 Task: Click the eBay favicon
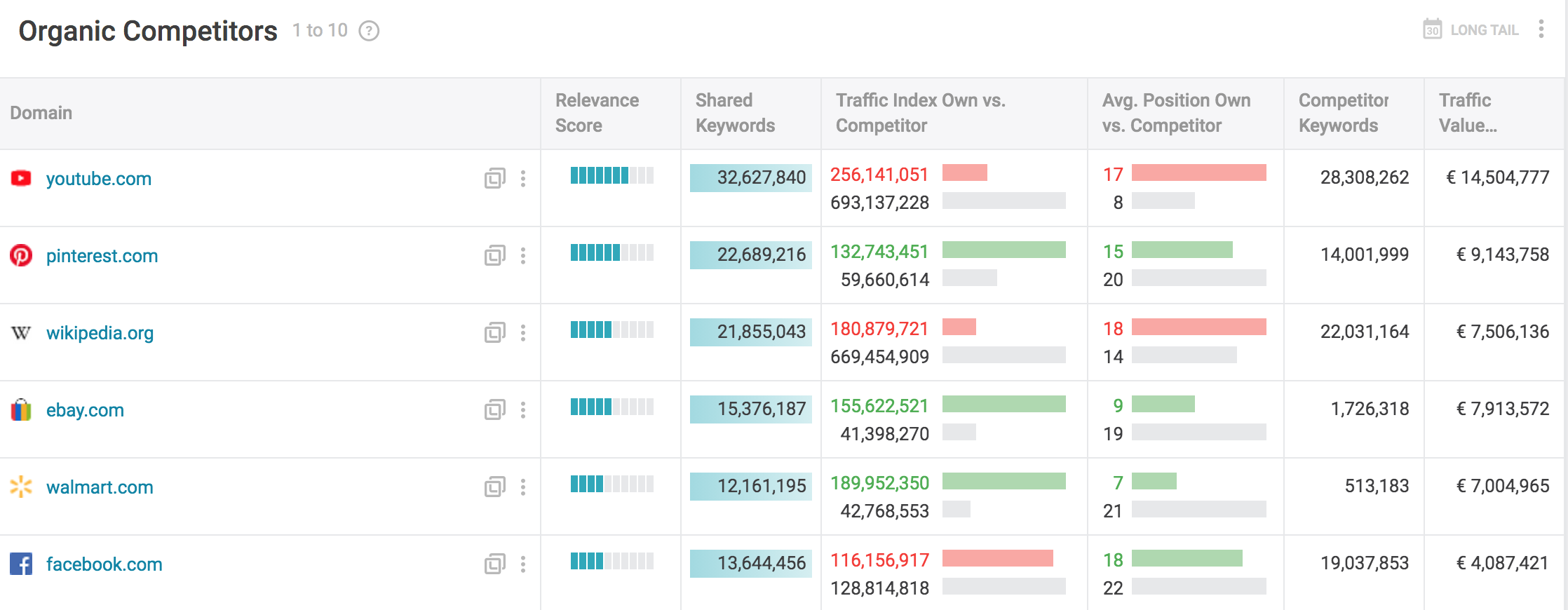click(x=21, y=409)
